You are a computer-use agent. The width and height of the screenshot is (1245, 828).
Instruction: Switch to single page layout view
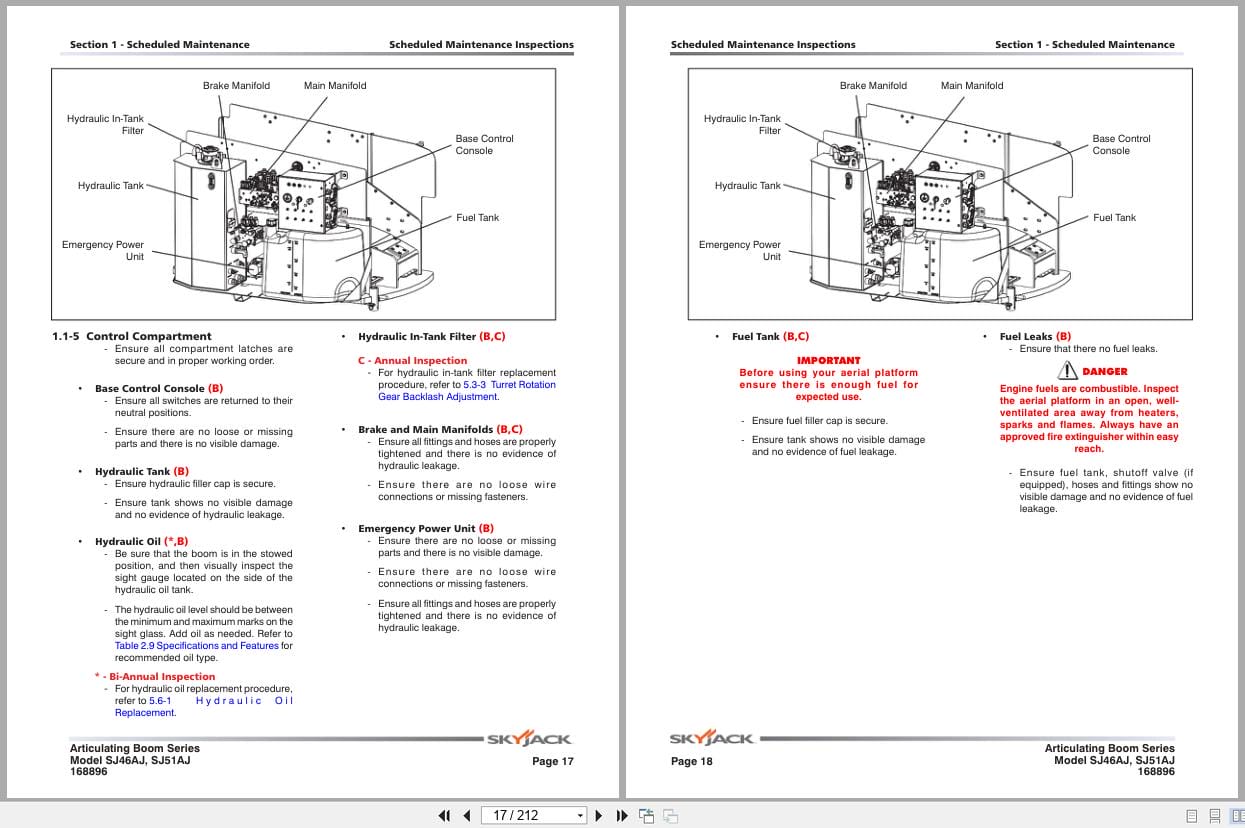click(1190, 815)
